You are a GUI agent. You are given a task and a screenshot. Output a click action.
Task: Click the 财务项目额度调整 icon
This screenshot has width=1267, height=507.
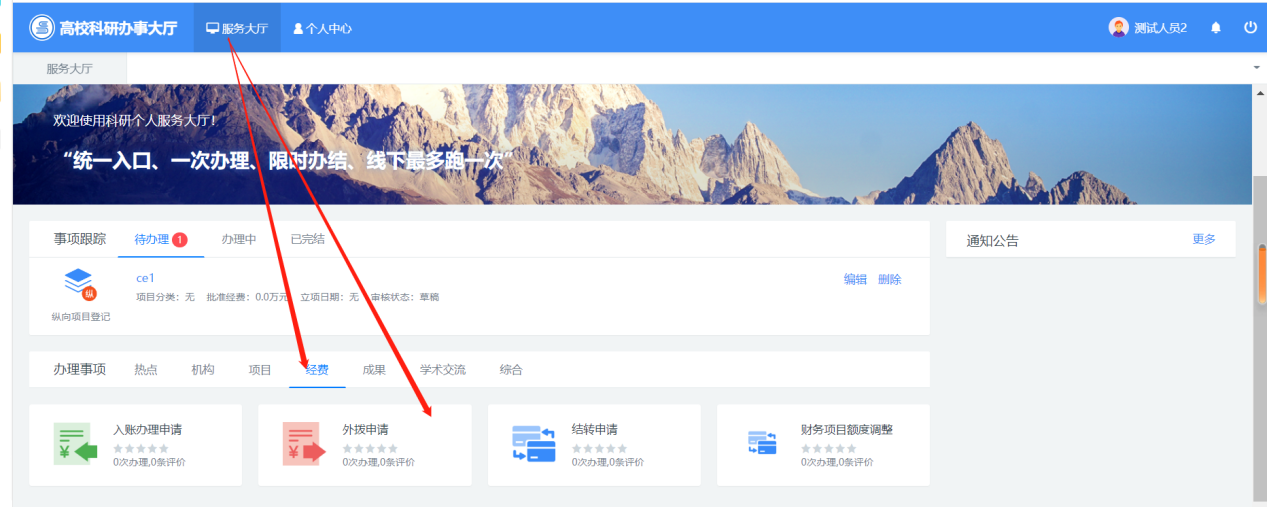pos(762,443)
